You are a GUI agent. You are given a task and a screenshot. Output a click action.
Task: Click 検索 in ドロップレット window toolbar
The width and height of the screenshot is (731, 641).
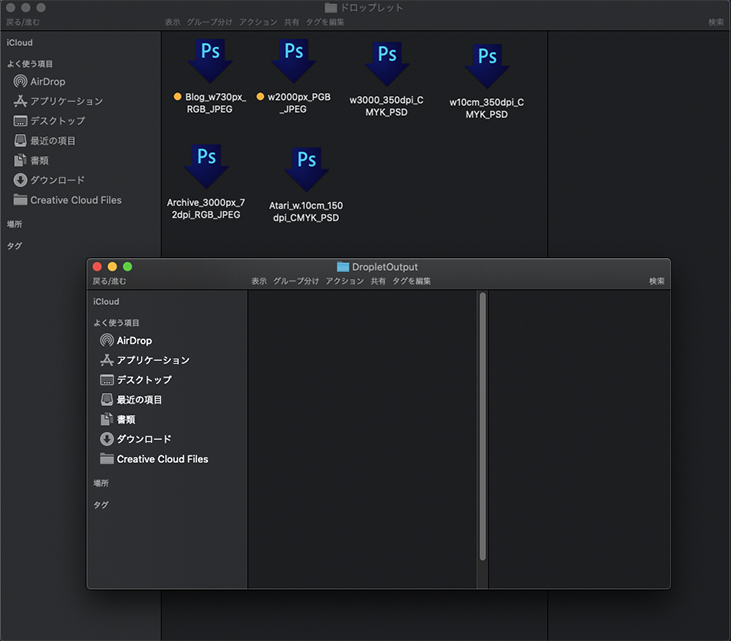tap(716, 22)
